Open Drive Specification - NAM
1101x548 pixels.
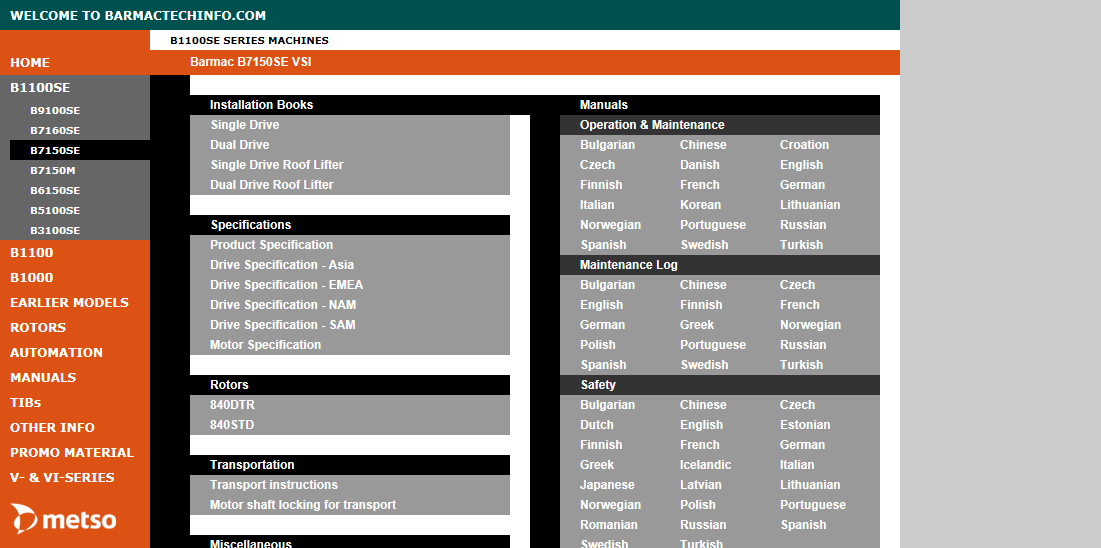click(283, 305)
